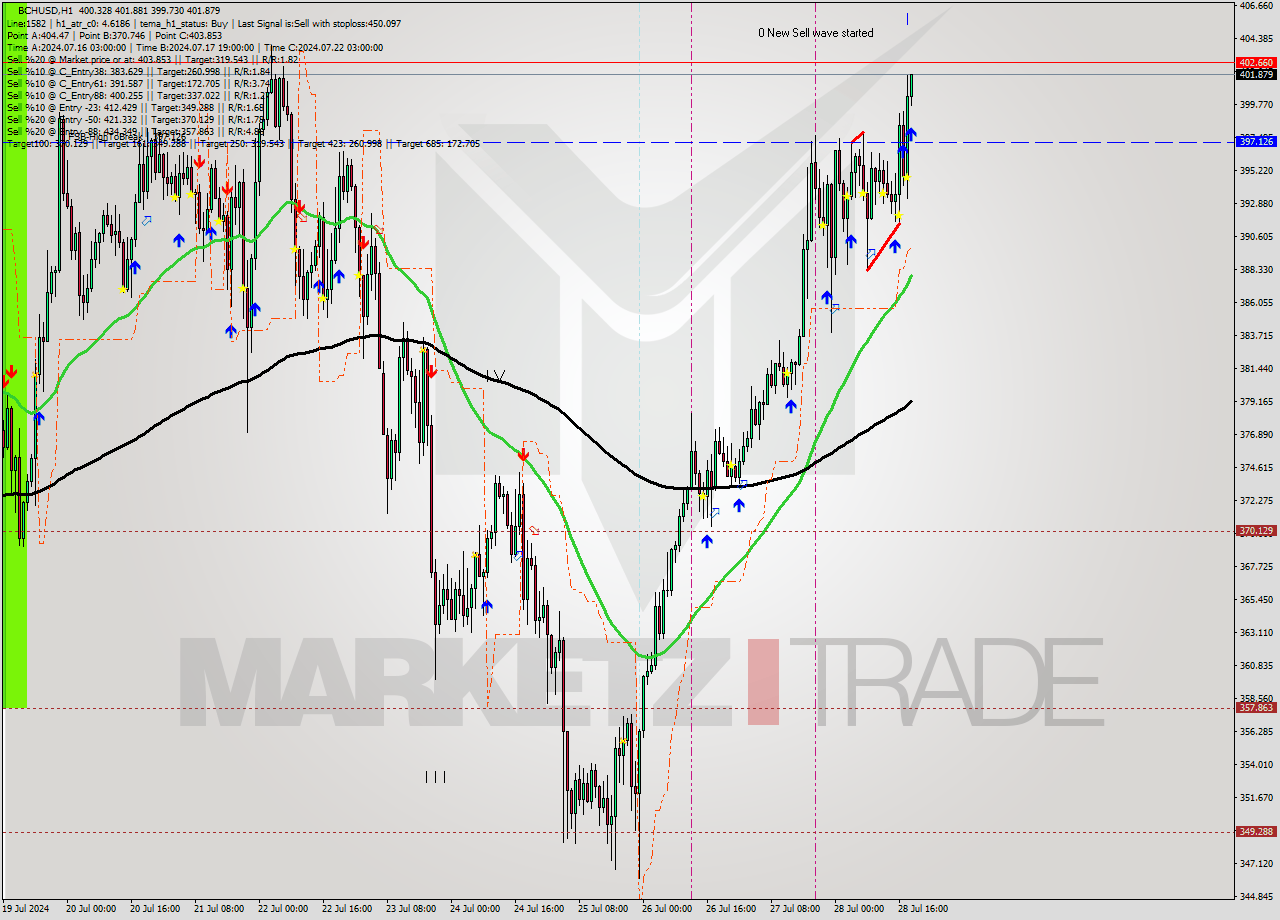The height and width of the screenshot is (920, 1280).
Task: Click the 383.715 price axis label
Action: [x=1256, y=336]
